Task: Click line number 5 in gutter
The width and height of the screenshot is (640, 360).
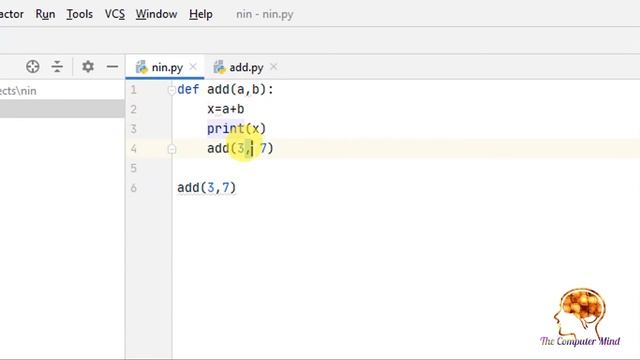Action: (133, 168)
